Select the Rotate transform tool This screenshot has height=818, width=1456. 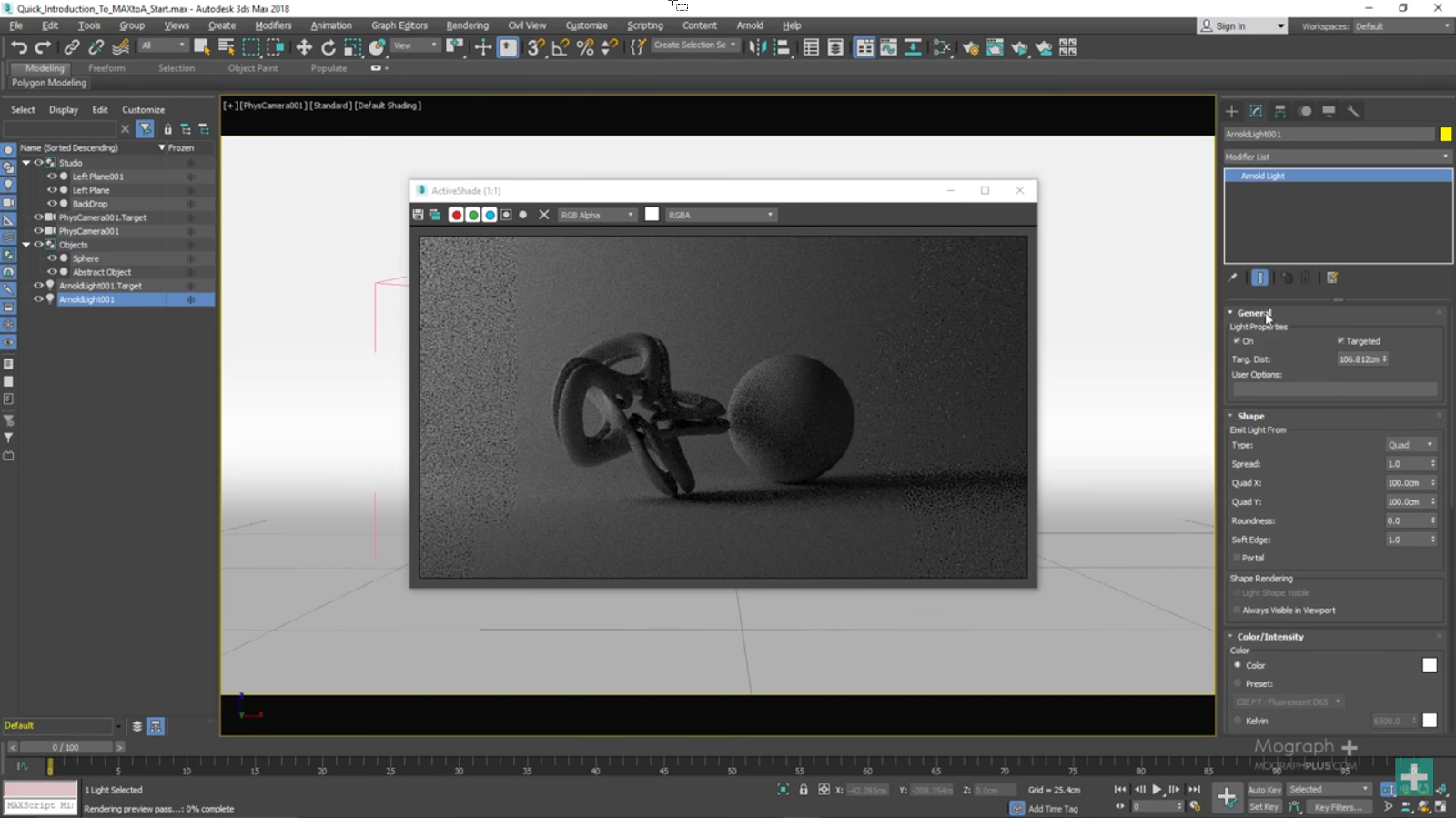pyautogui.click(x=329, y=47)
